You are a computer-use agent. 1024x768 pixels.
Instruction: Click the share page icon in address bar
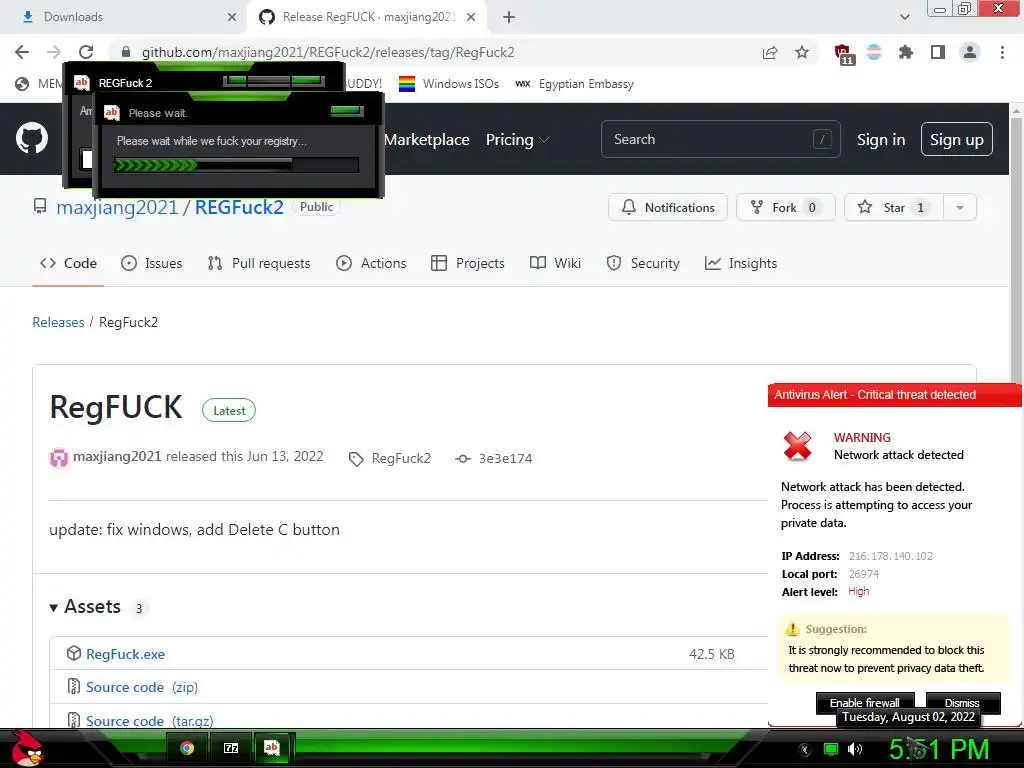click(x=770, y=52)
